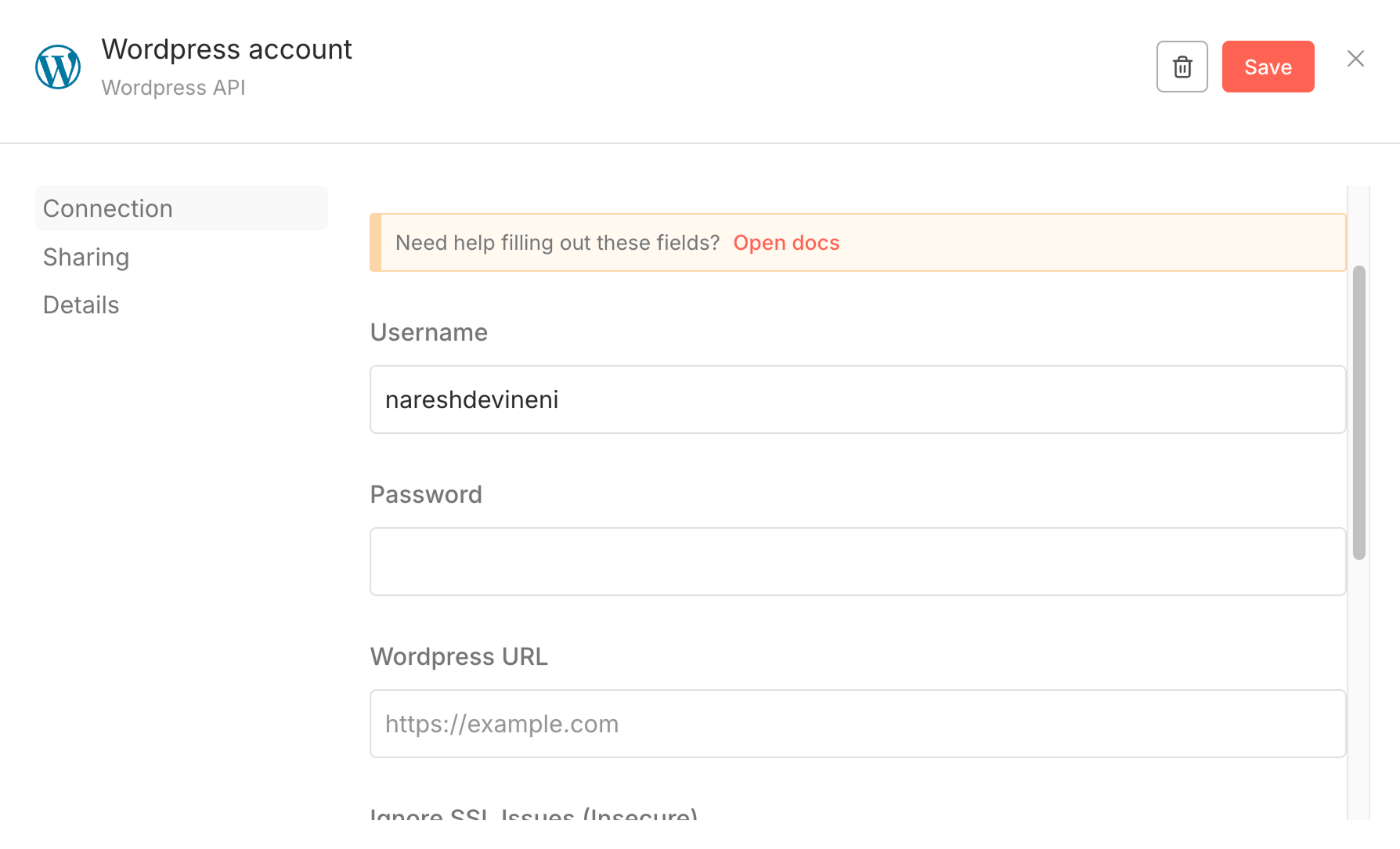Click the "Wordpress API" subtitle text
The width and height of the screenshot is (1400, 849).
click(x=174, y=88)
